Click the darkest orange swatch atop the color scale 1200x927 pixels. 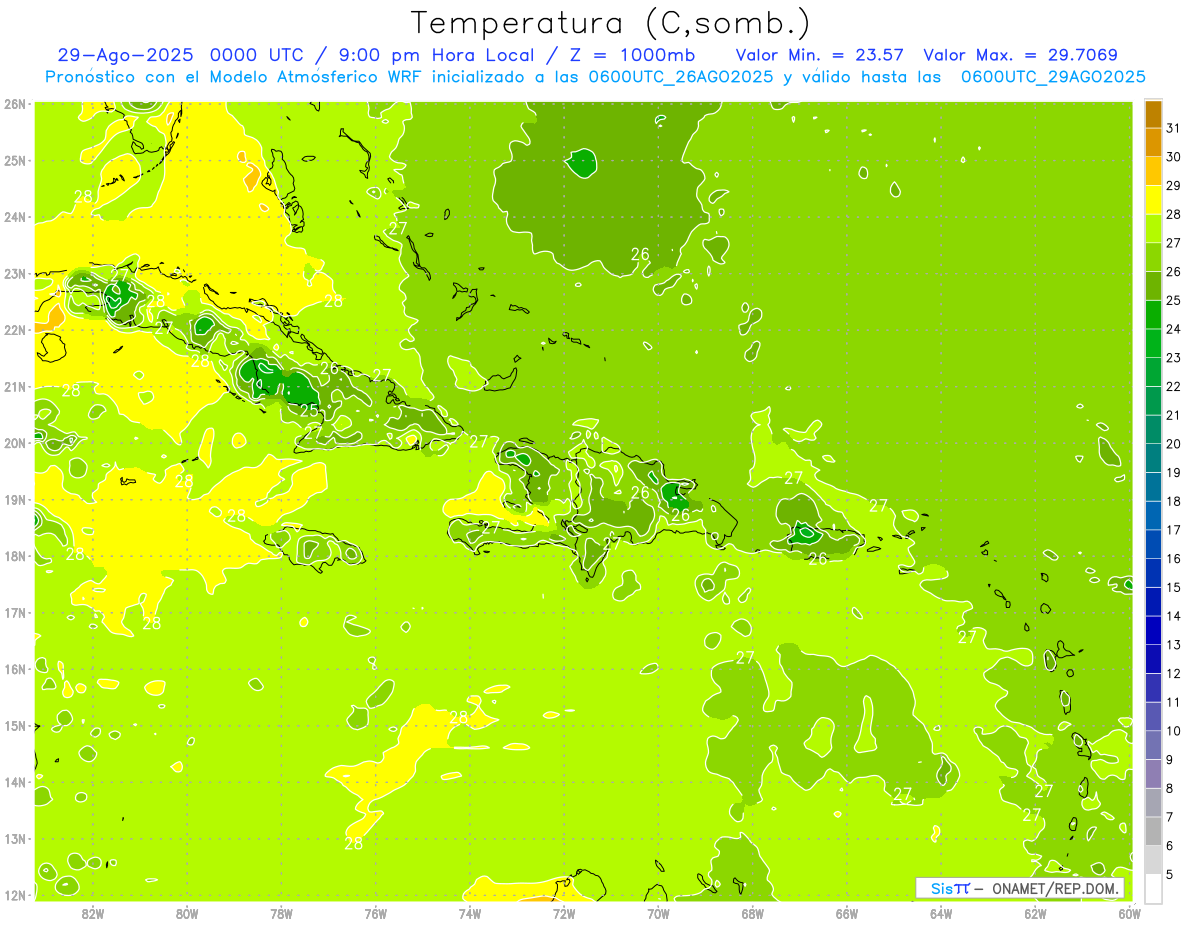point(1153,114)
